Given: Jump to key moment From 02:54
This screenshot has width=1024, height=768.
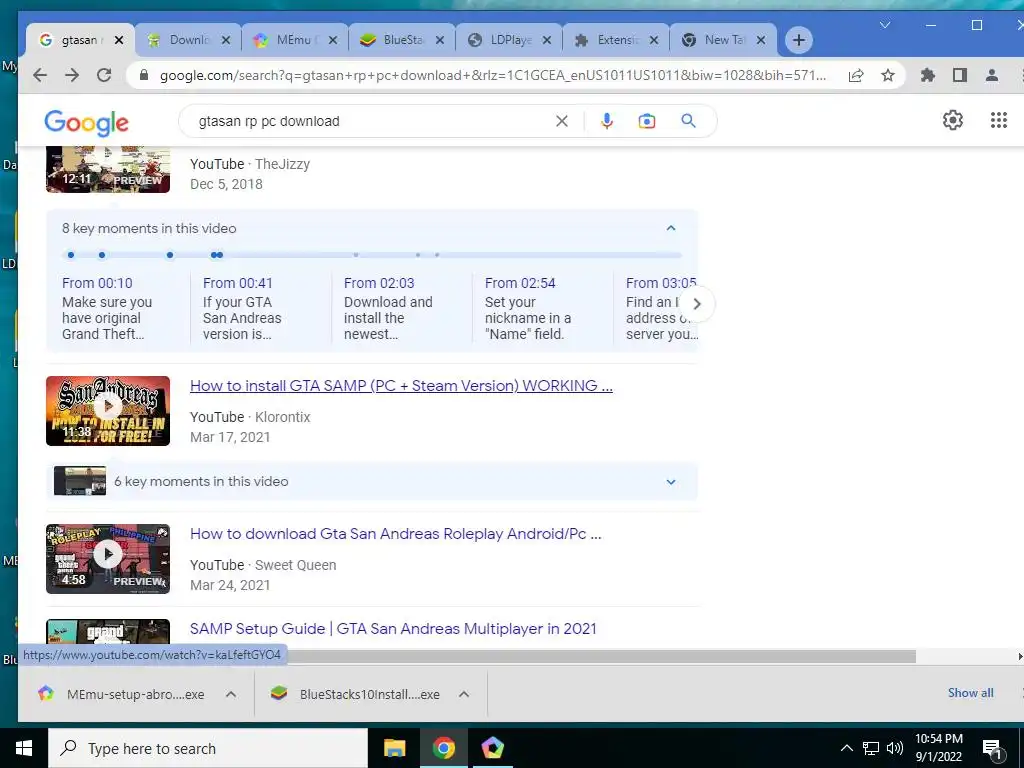Looking at the screenshot, I should coord(520,283).
